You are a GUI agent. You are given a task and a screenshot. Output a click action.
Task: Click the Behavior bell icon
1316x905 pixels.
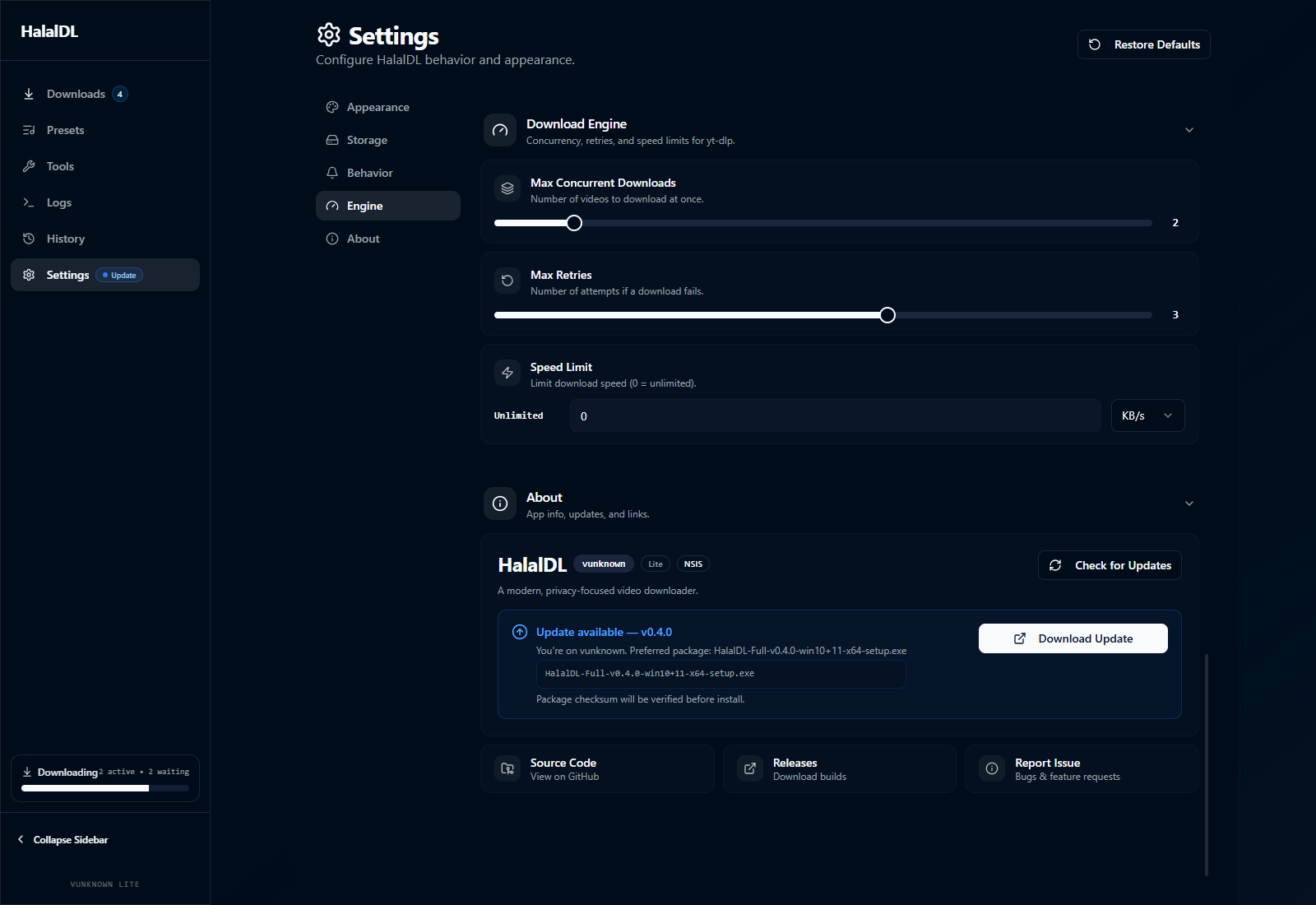332,173
